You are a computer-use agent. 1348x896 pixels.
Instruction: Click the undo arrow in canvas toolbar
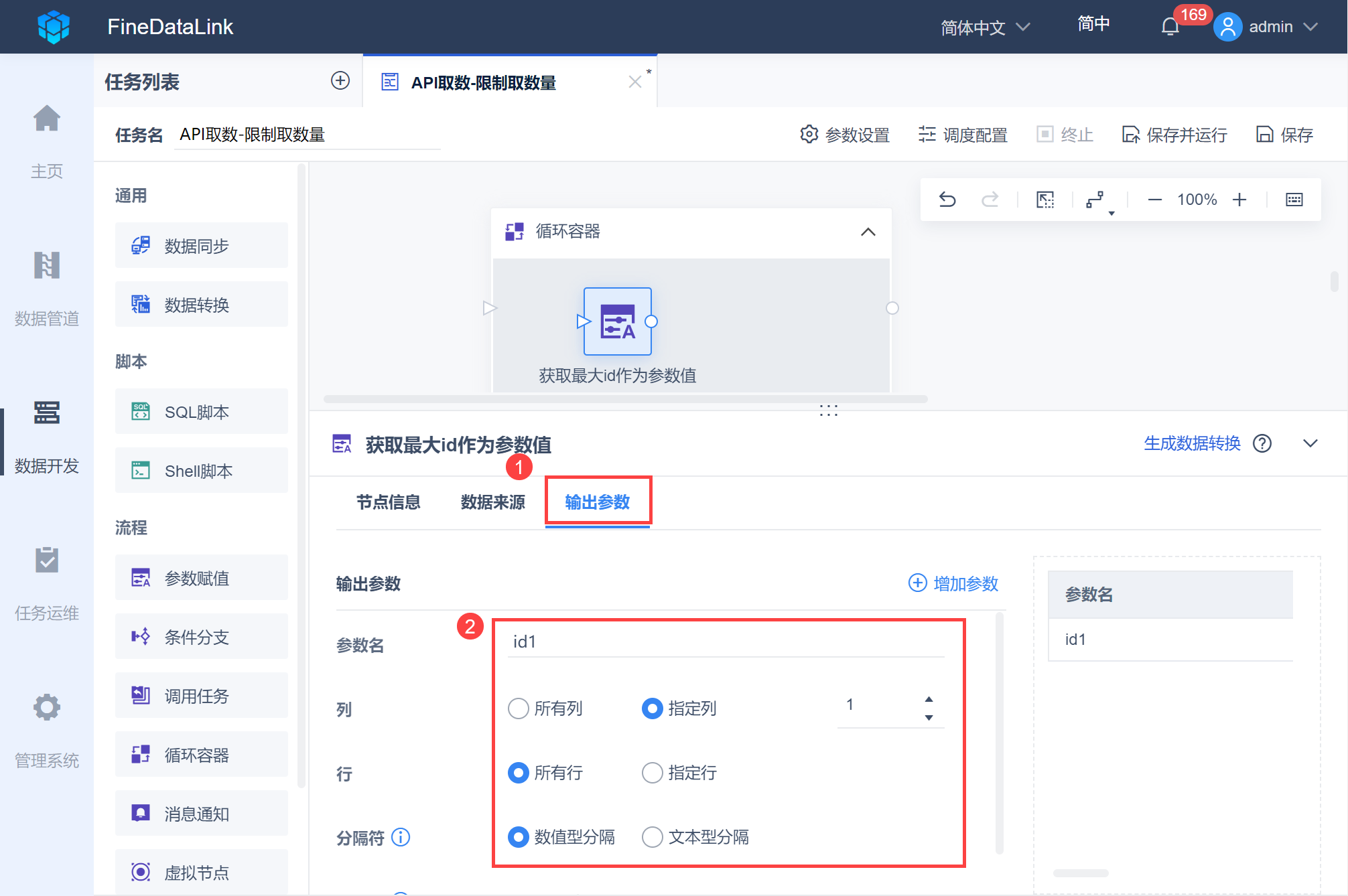(947, 200)
